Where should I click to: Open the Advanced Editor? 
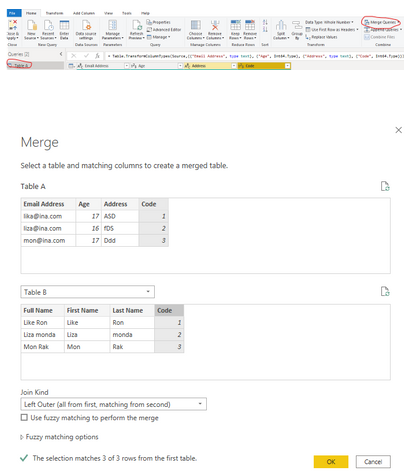(164, 30)
